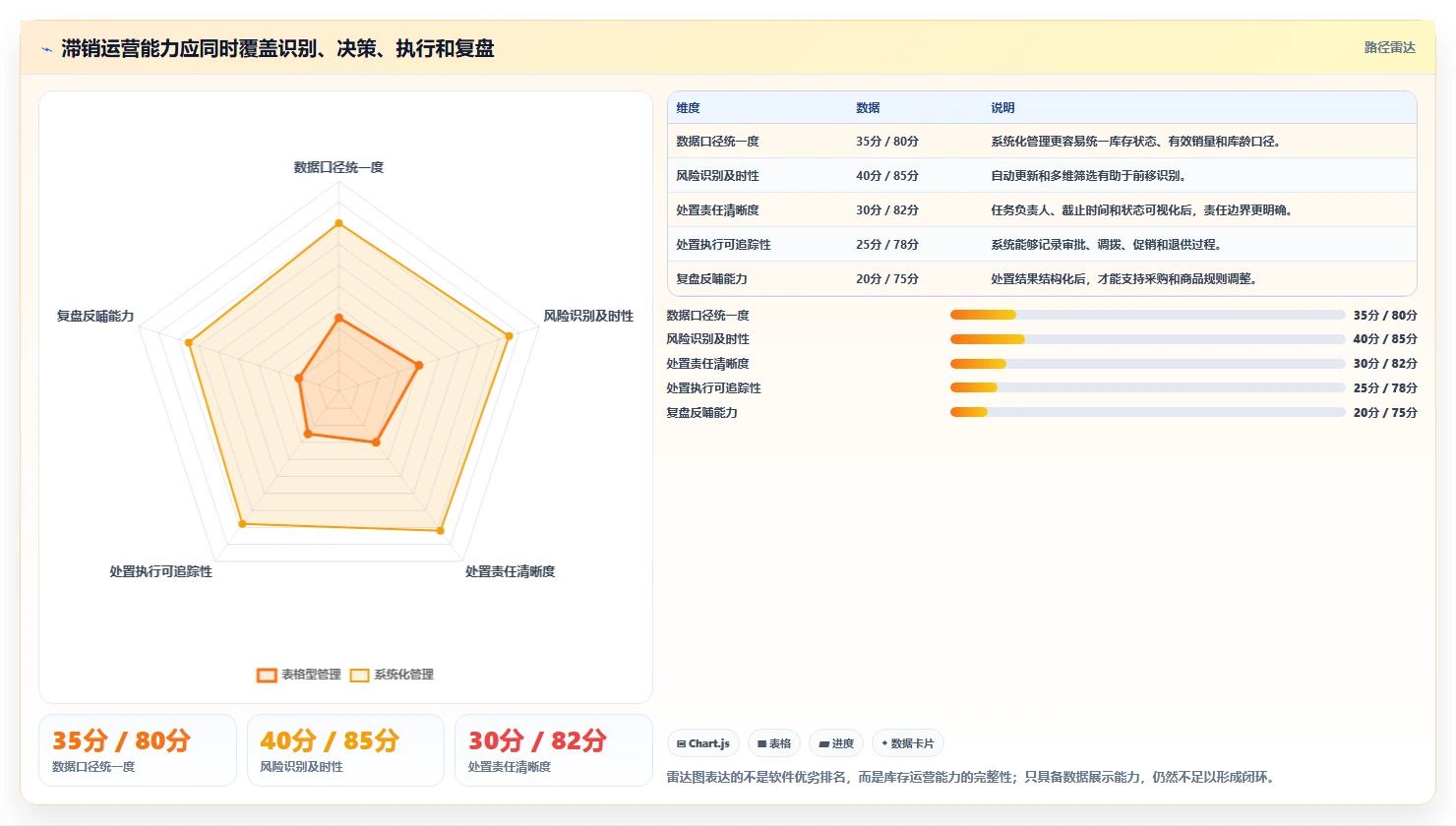Click the Chart.js tag chip
The height and width of the screenshot is (826, 1456).
(702, 743)
